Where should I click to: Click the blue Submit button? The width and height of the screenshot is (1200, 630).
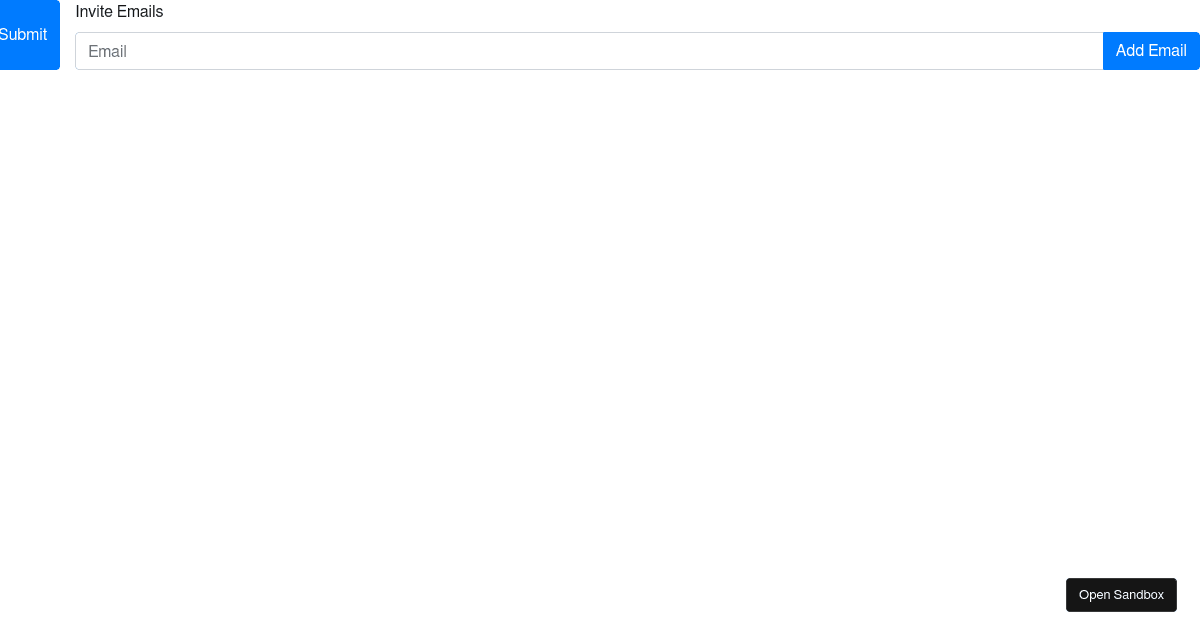[x=26, y=35]
